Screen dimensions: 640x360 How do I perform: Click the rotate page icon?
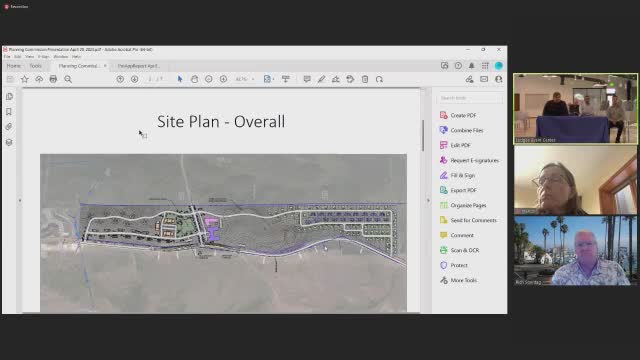379,79
